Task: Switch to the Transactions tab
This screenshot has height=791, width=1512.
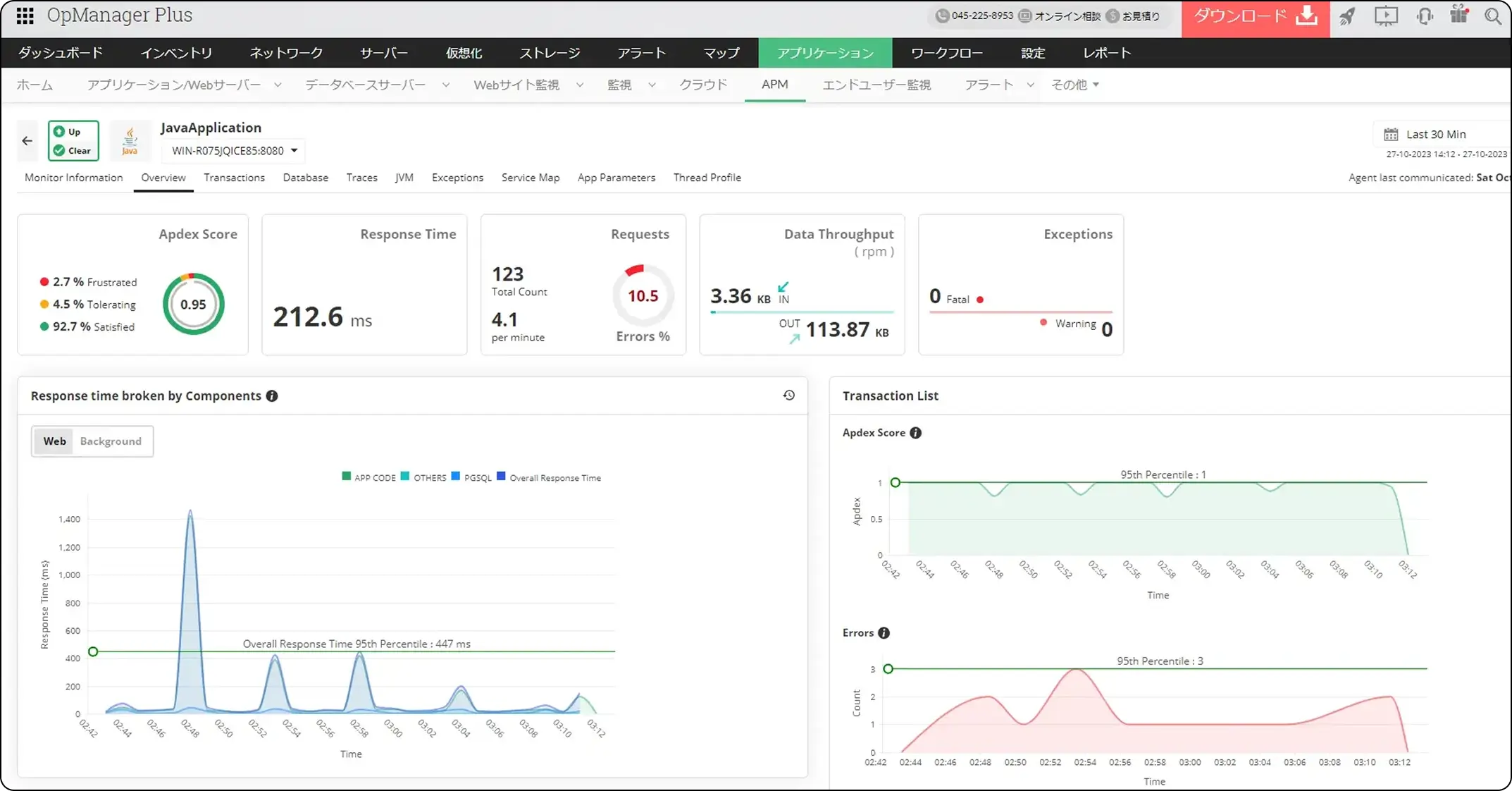Action: click(x=235, y=178)
